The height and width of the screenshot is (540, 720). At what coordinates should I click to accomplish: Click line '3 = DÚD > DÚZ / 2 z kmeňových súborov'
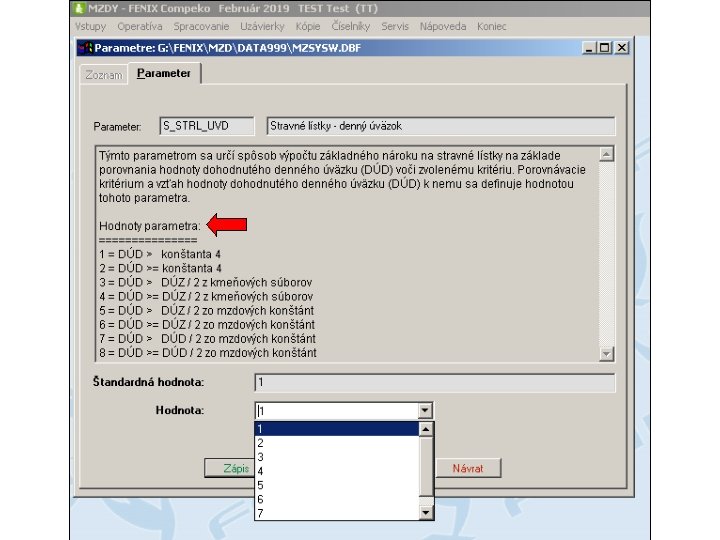coord(206,282)
